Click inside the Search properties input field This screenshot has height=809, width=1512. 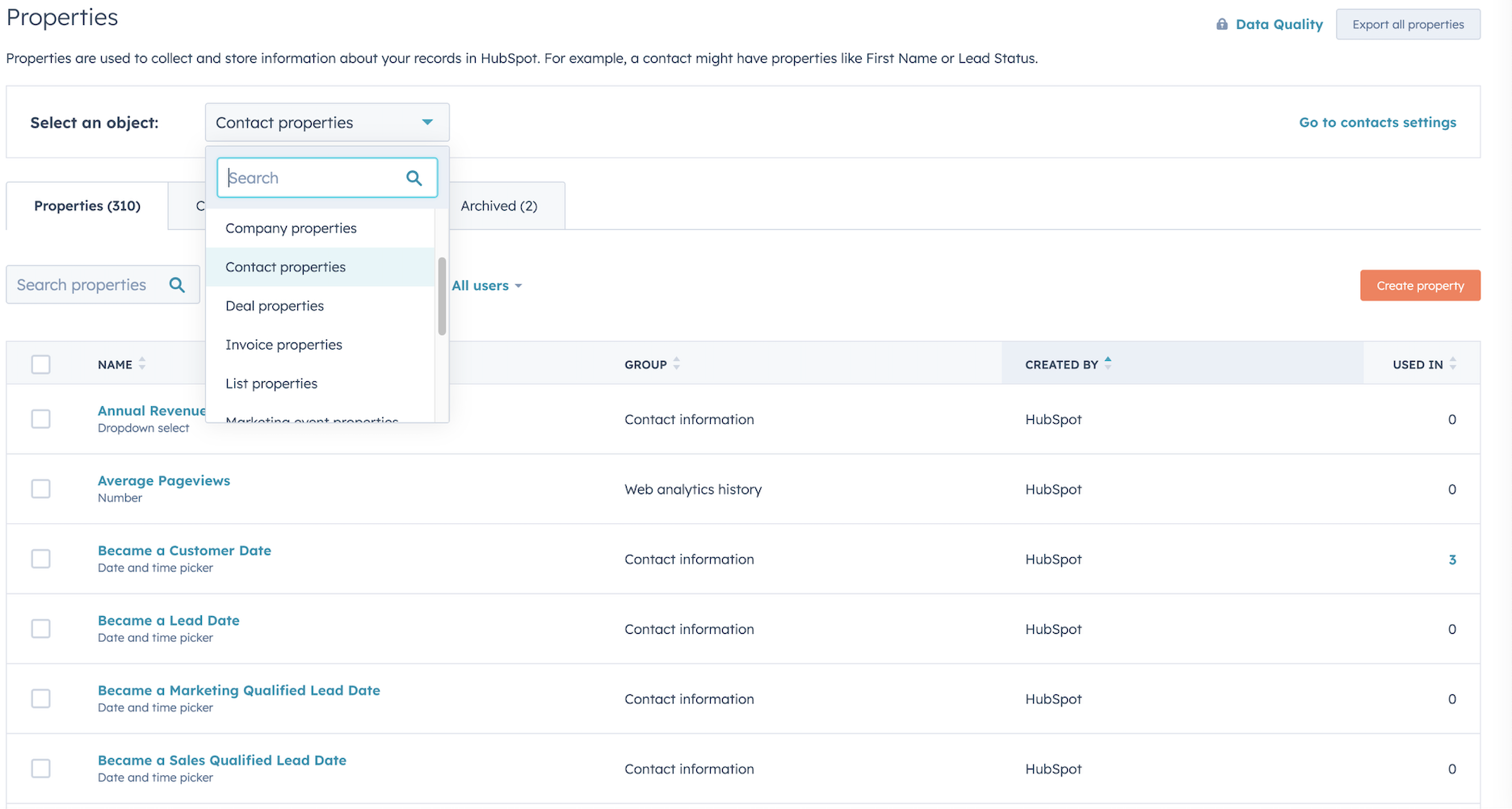[x=89, y=284]
